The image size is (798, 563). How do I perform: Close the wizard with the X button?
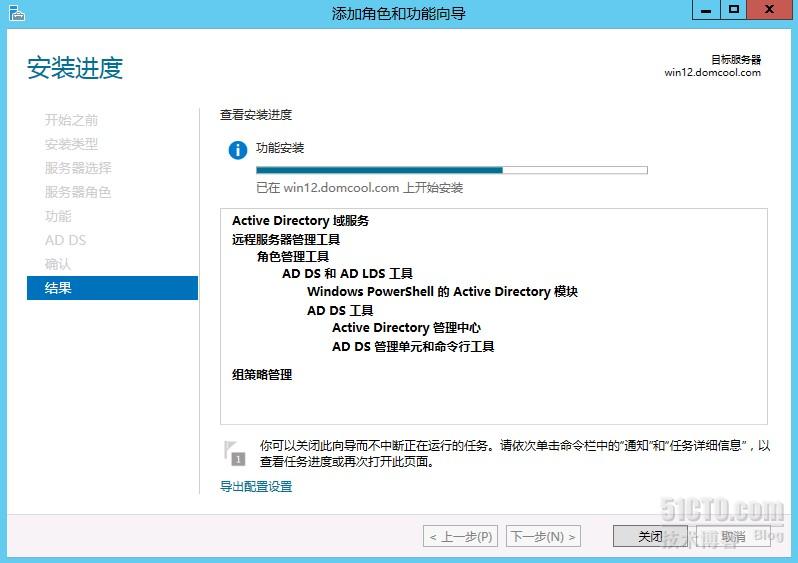click(x=770, y=10)
